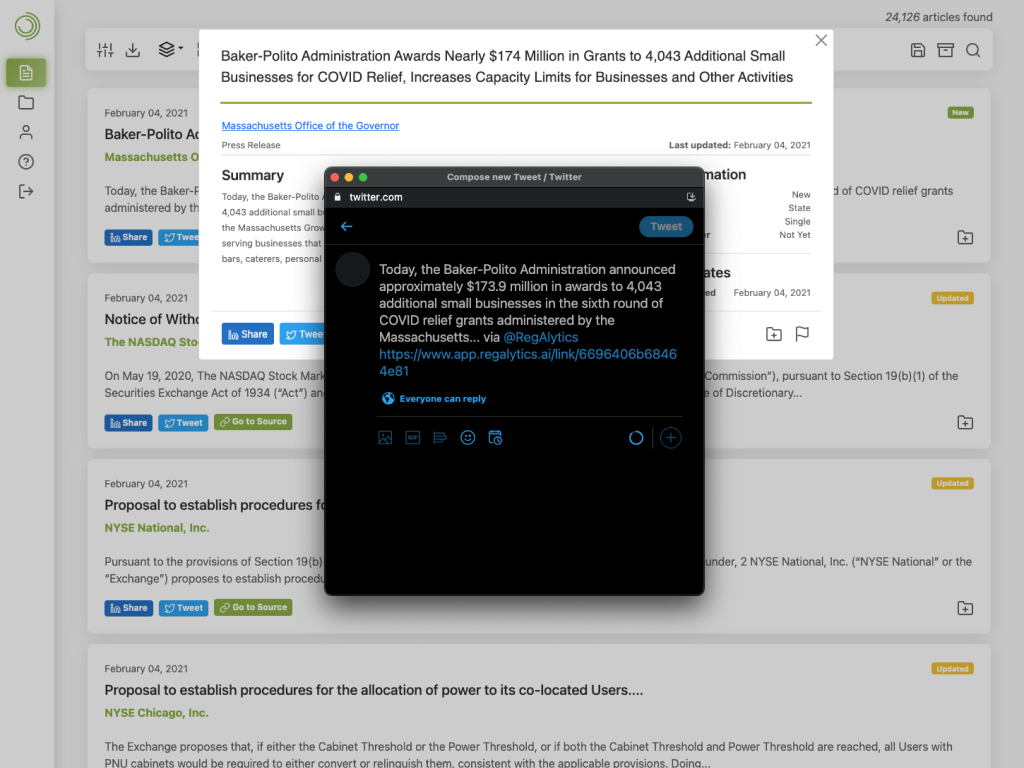This screenshot has height=768, width=1024.
Task: Flag the article in the modal
Action: (802, 334)
